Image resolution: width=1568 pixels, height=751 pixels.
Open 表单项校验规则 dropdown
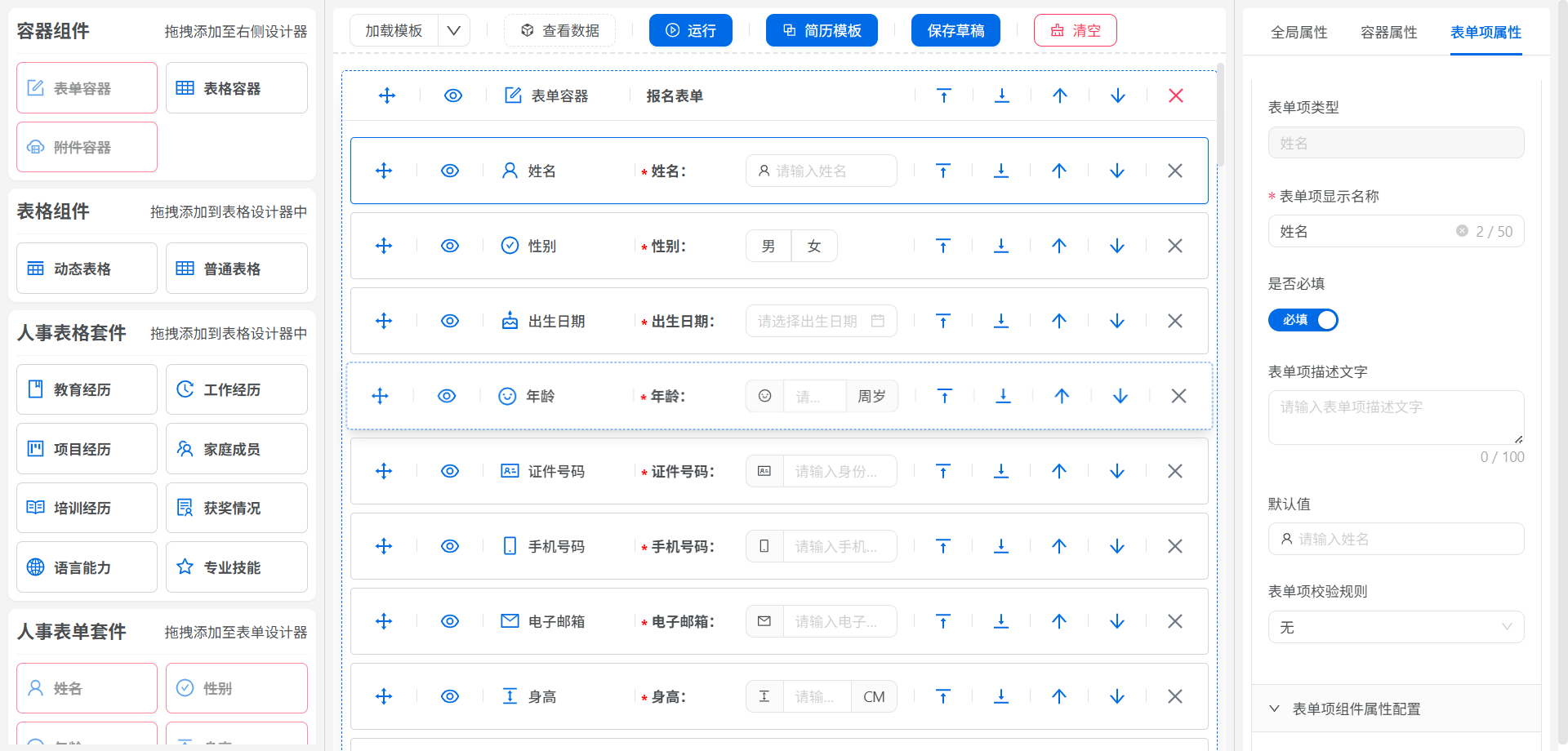click(x=1395, y=627)
